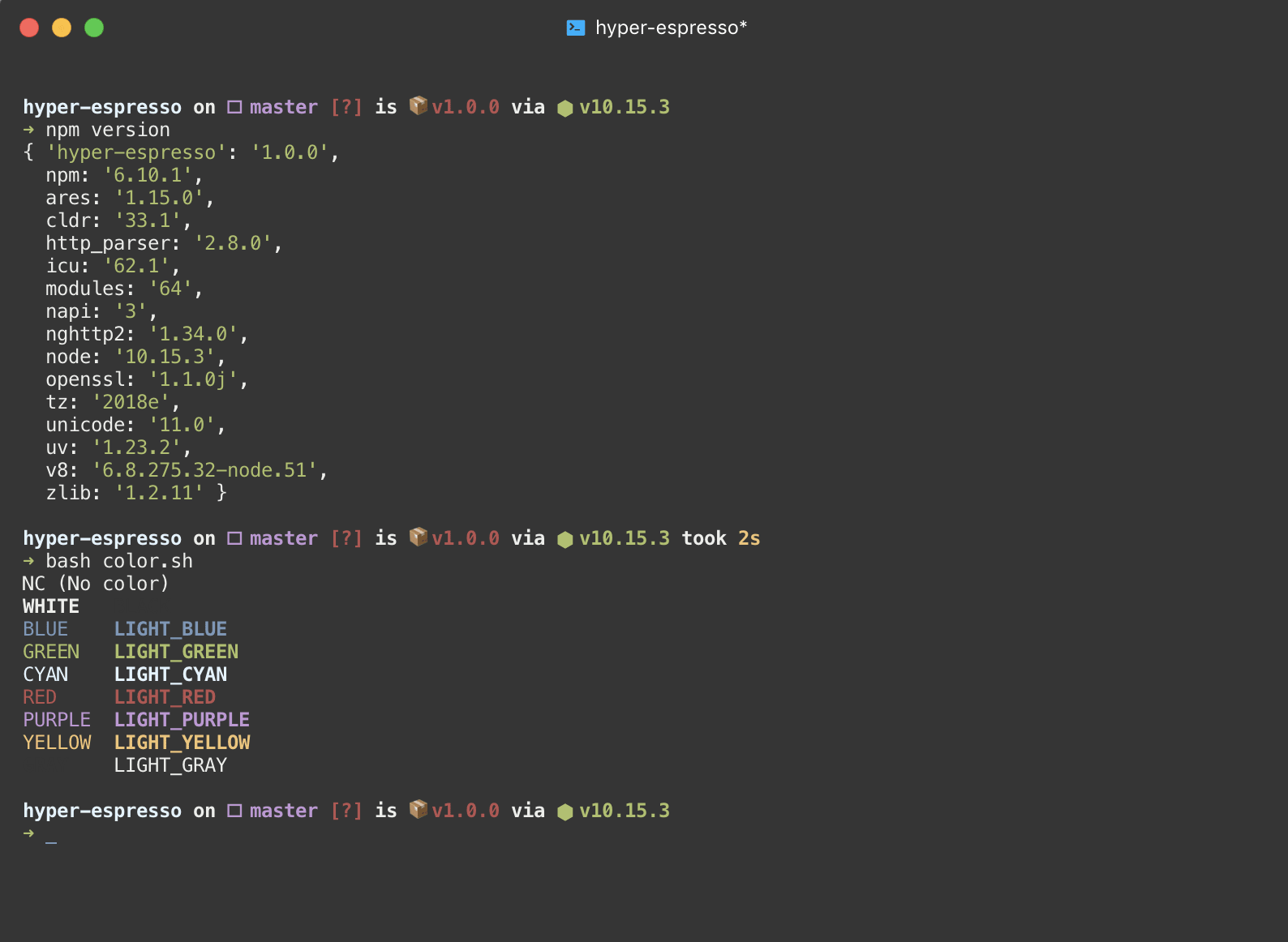This screenshot has width=1288, height=942.
Task: Click the LIGHT_PURPLE color label
Action: [182, 720]
